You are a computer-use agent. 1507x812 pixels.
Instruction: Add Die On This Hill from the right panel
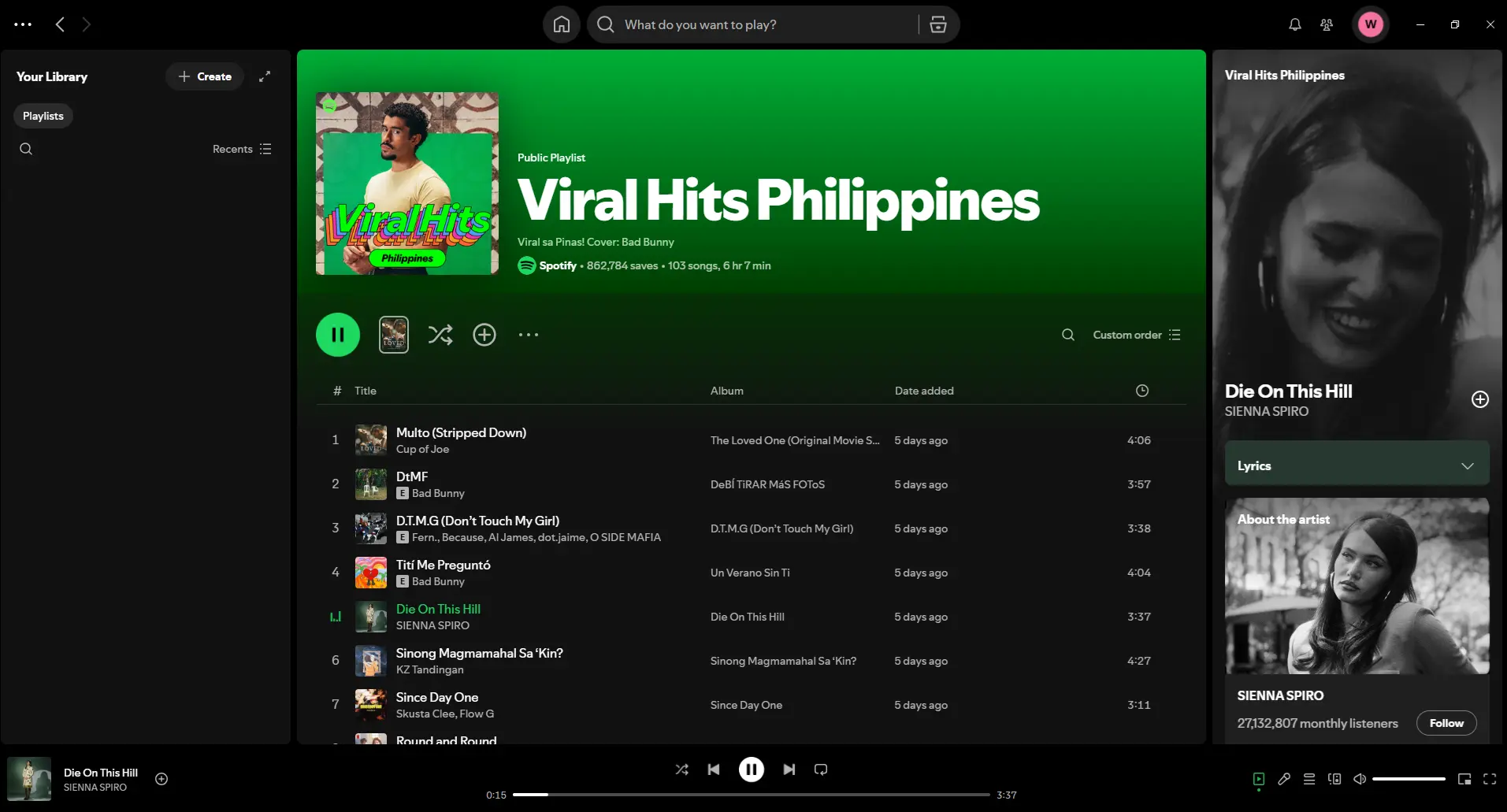pos(1480,399)
